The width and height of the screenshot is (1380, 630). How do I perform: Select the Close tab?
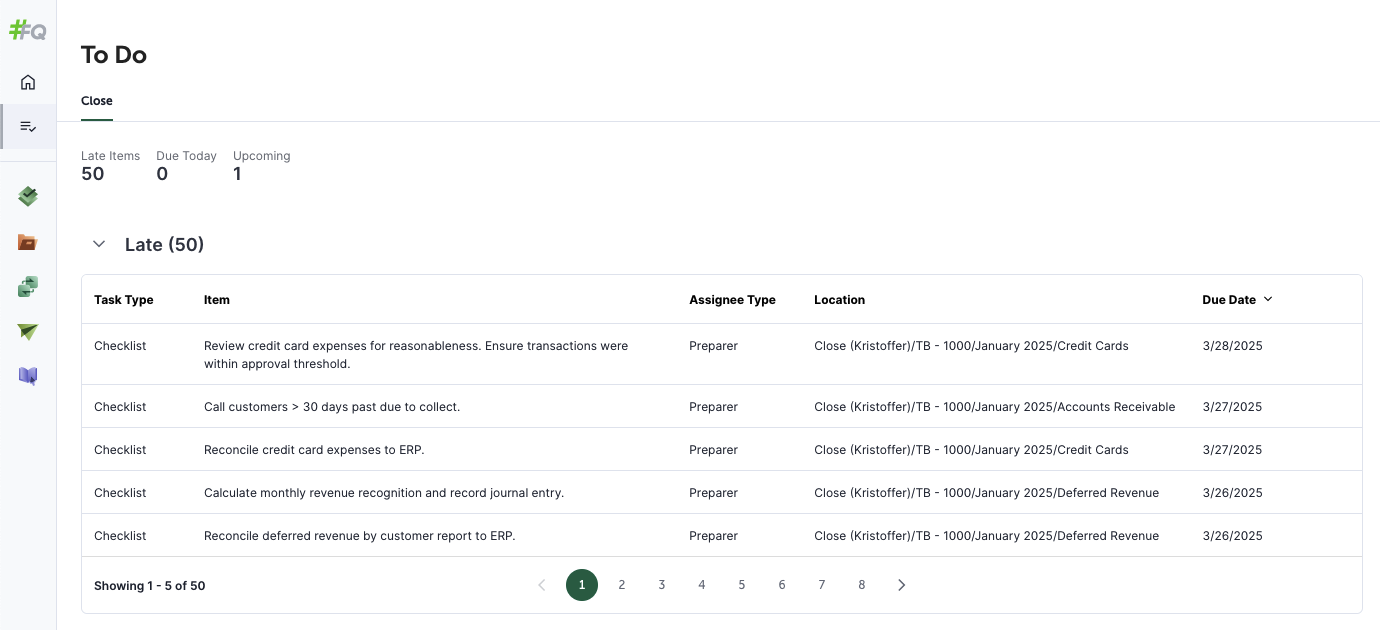97,101
